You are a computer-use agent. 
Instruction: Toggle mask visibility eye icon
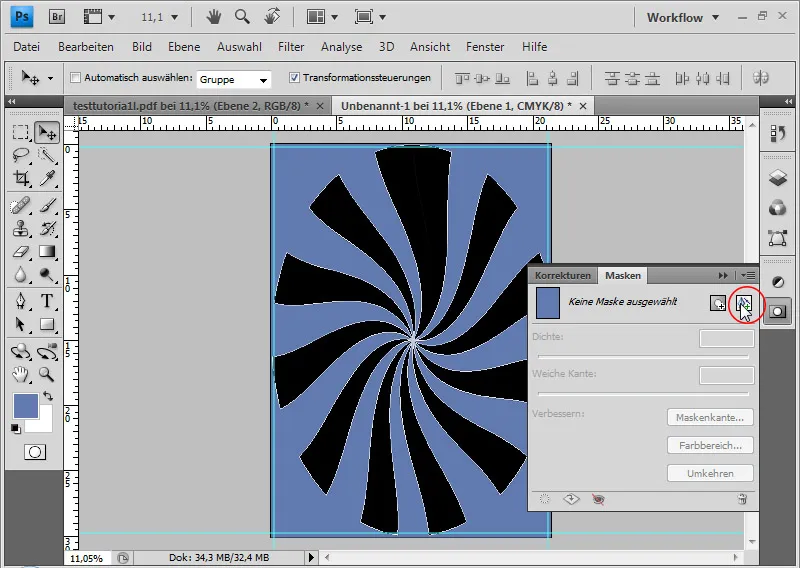[598, 499]
